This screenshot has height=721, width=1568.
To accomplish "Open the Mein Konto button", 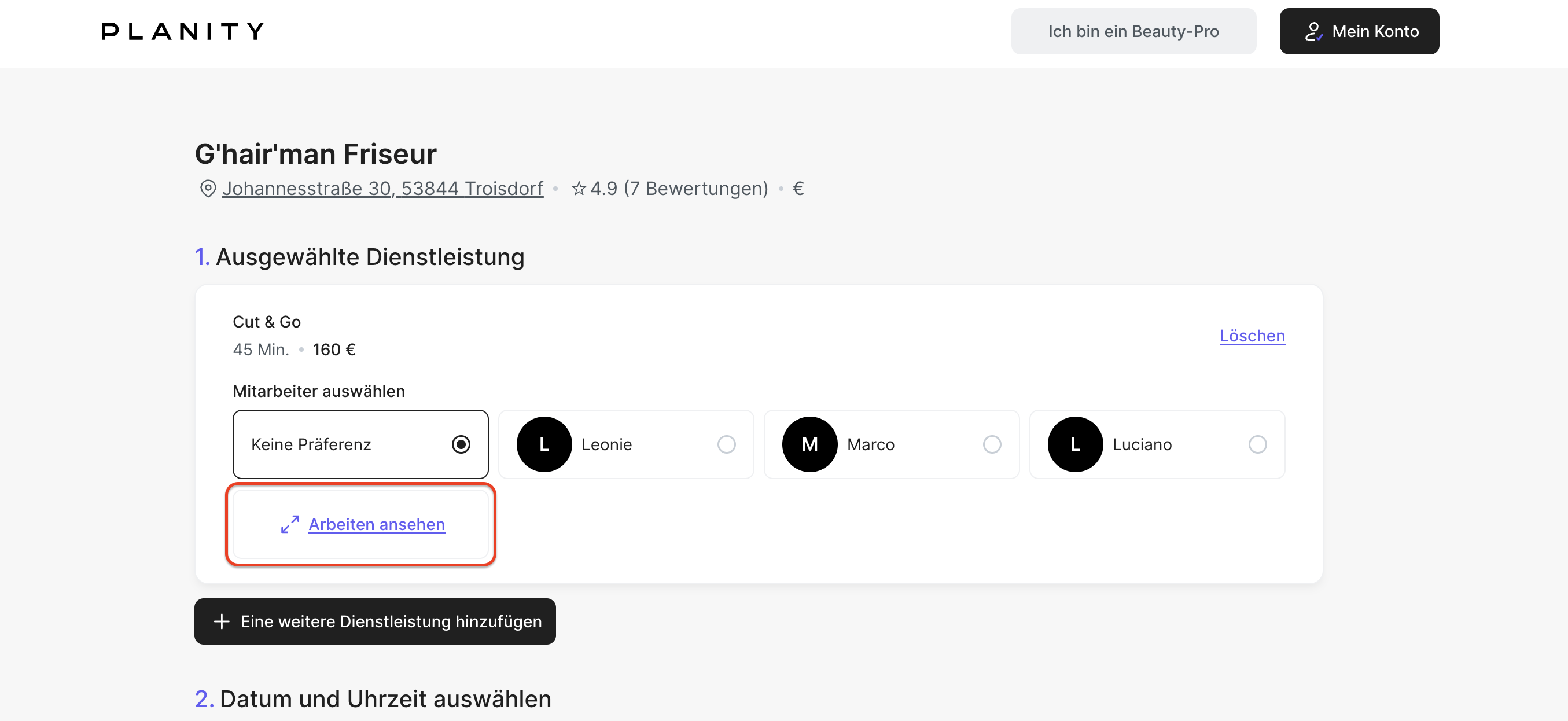I will (1359, 31).
